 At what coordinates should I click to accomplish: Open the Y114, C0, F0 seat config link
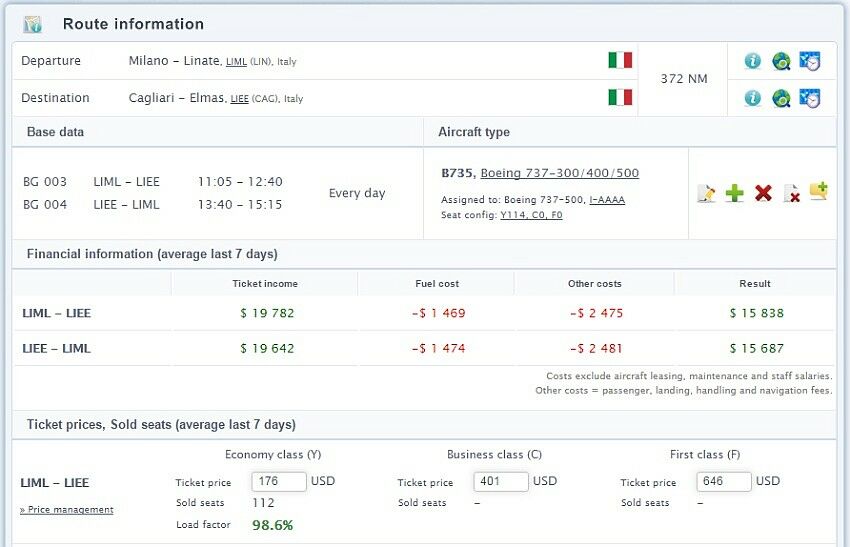pos(531,215)
